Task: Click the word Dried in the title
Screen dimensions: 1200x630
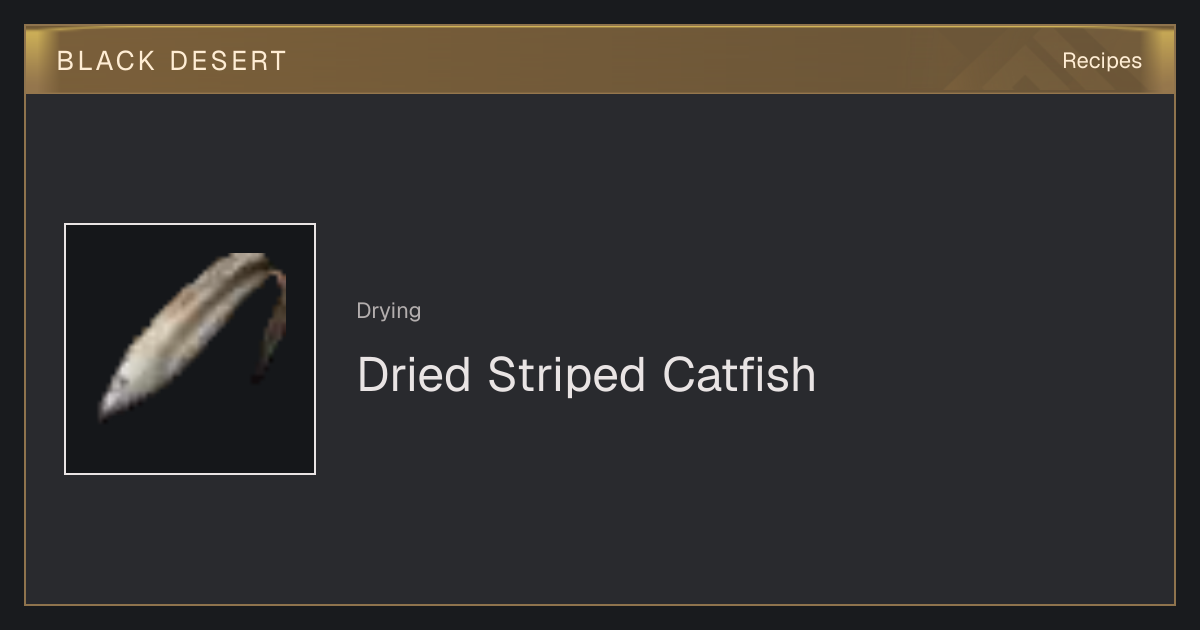Action: point(414,375)
